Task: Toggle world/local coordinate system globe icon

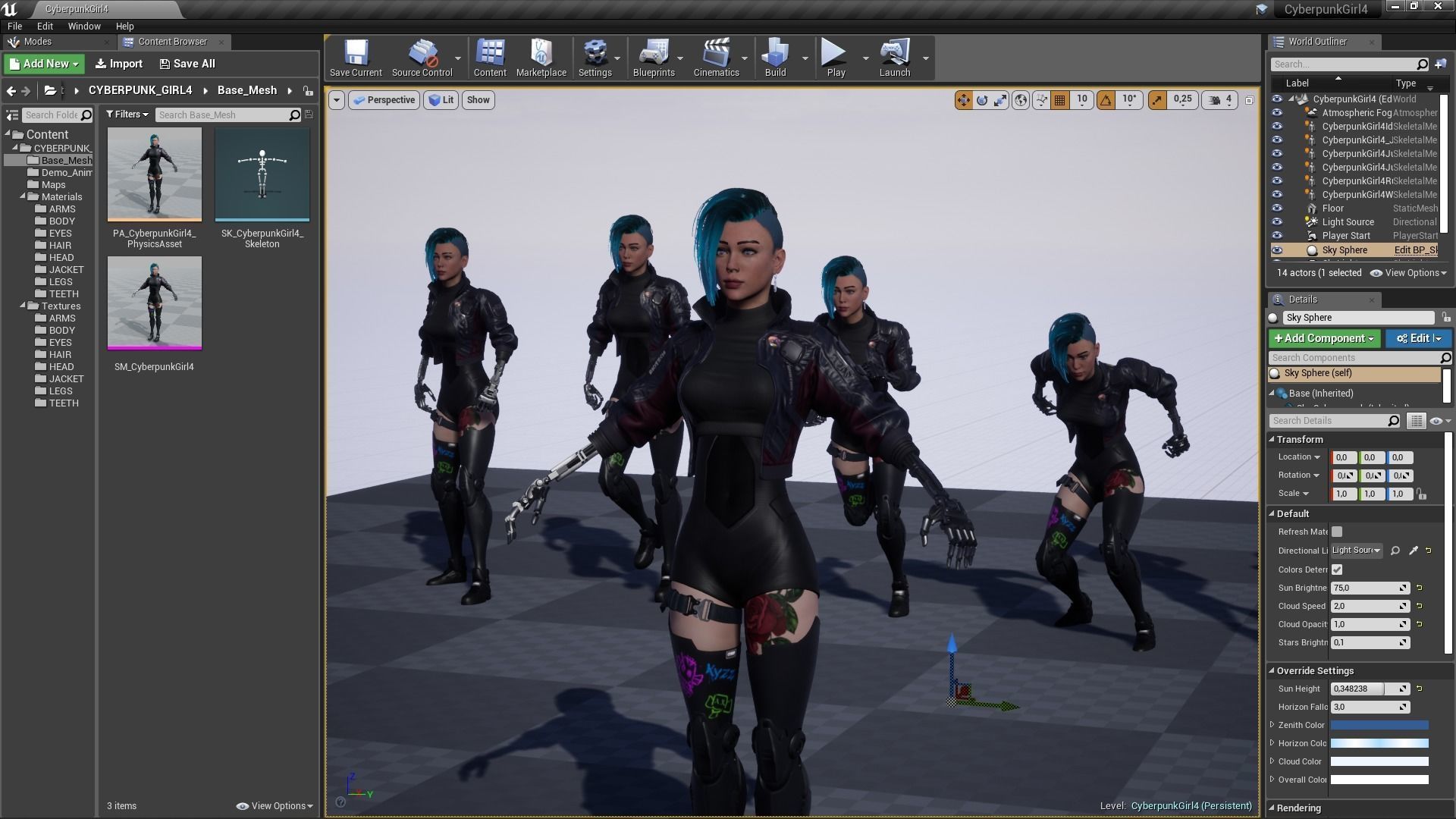Action: point(1021,99)
